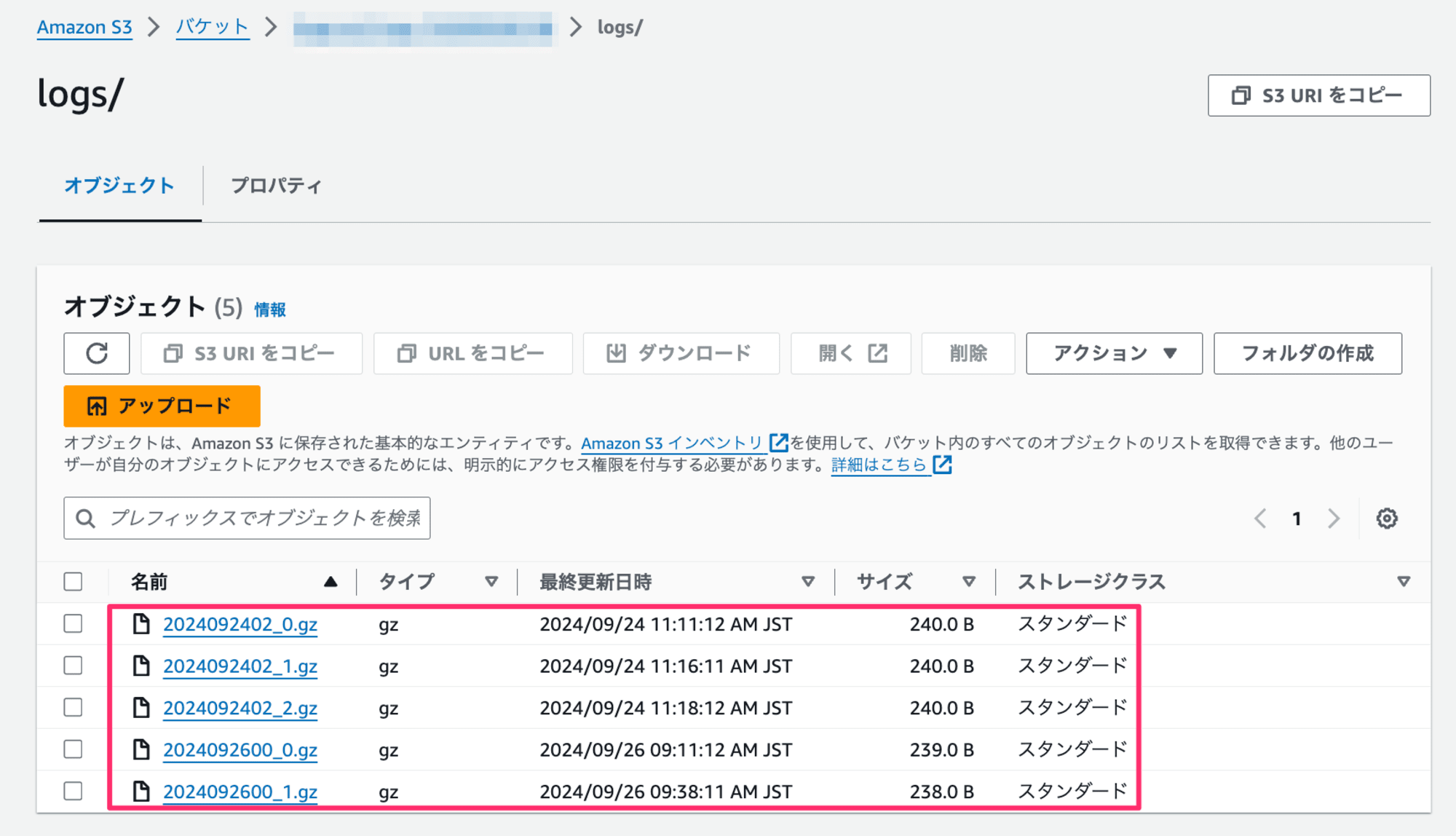This screenshot has height=836, width=1456.
Task: Click the search magnifier icon
Action: [85, 518]
